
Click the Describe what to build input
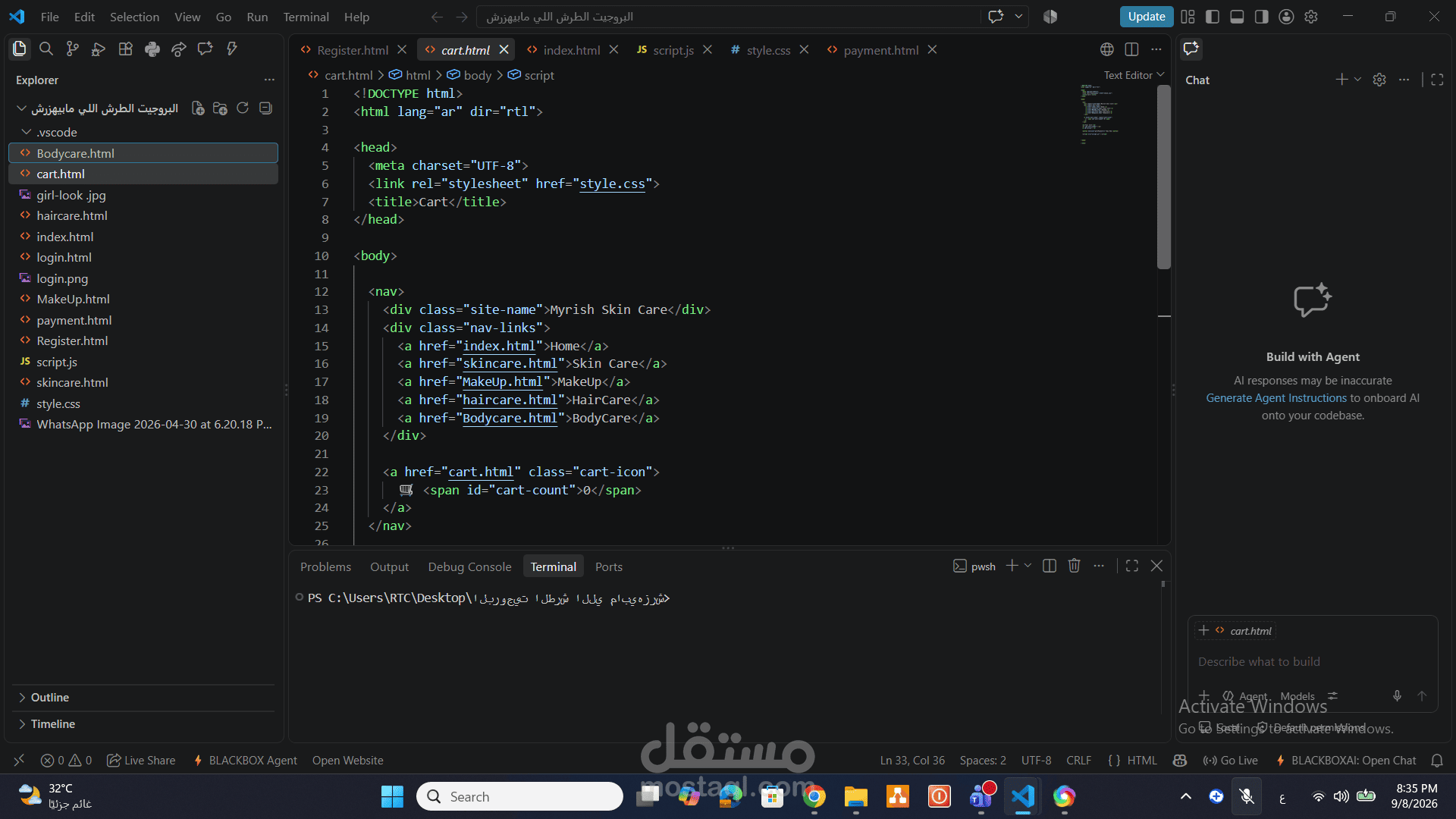point(1312,662)
